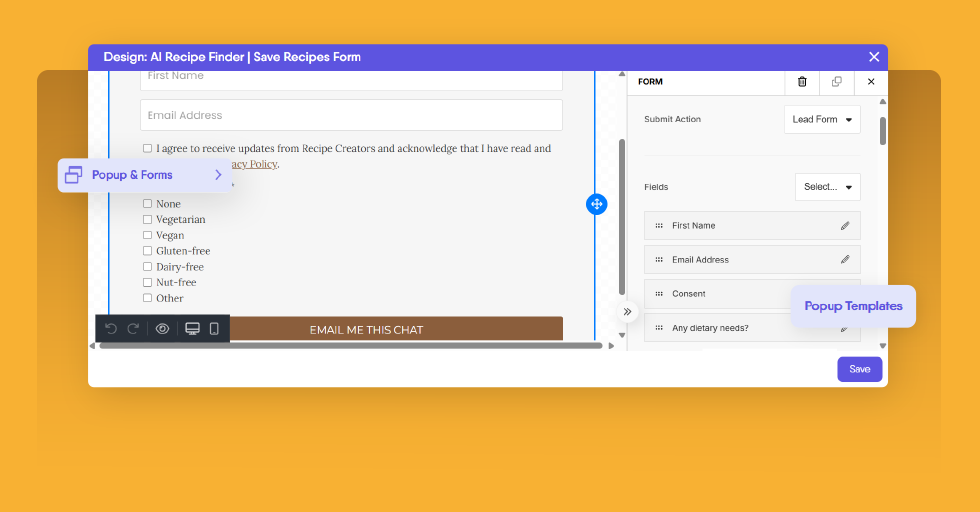Screen dimensions: 980x512
Task: Switch to mobile view icon
Action: point(214,329)
